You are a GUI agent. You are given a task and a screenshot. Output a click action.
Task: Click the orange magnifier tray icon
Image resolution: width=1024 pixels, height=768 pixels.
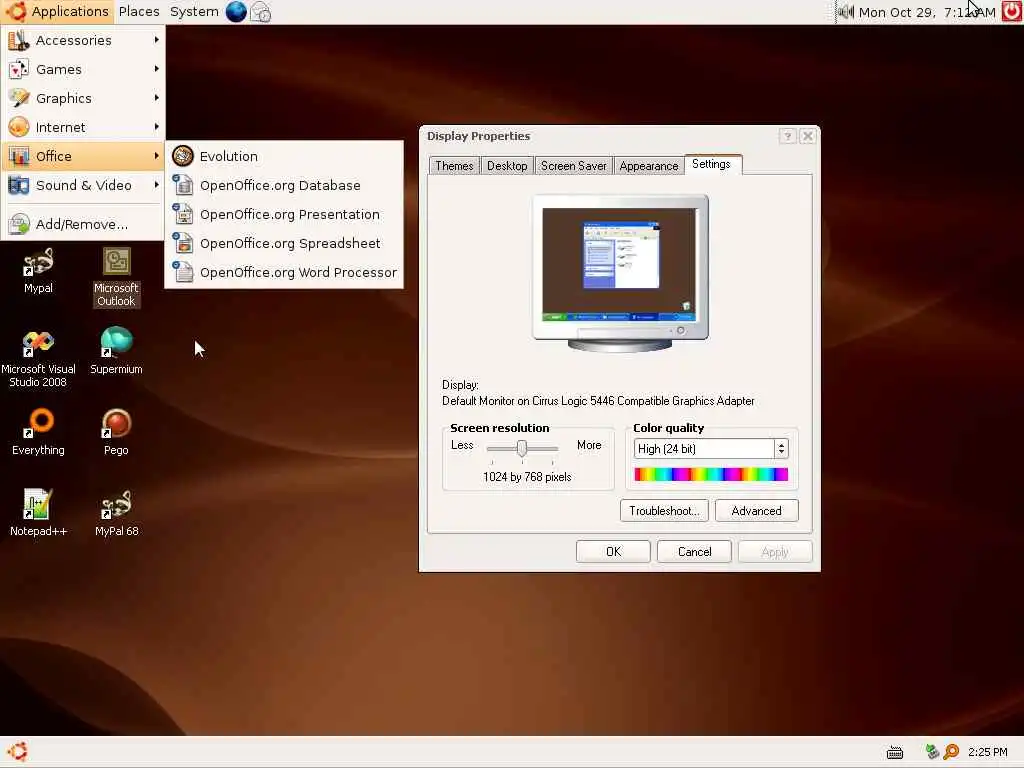click(952, 752)
